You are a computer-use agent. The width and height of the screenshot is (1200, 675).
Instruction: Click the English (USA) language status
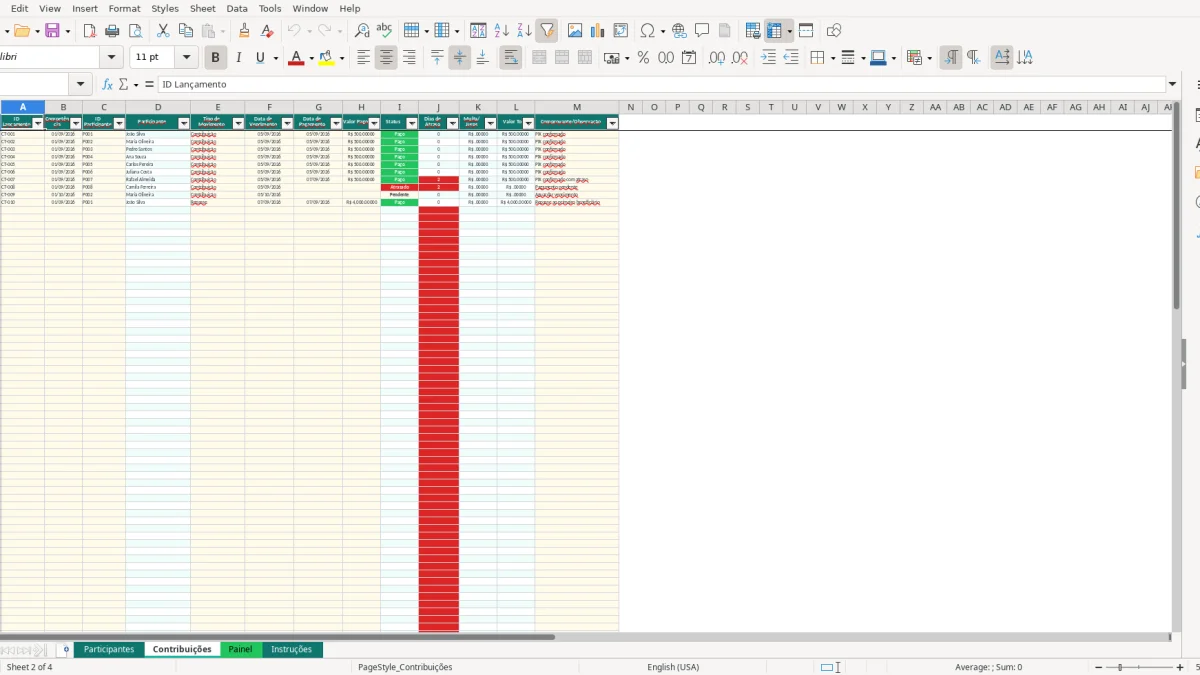673,667
